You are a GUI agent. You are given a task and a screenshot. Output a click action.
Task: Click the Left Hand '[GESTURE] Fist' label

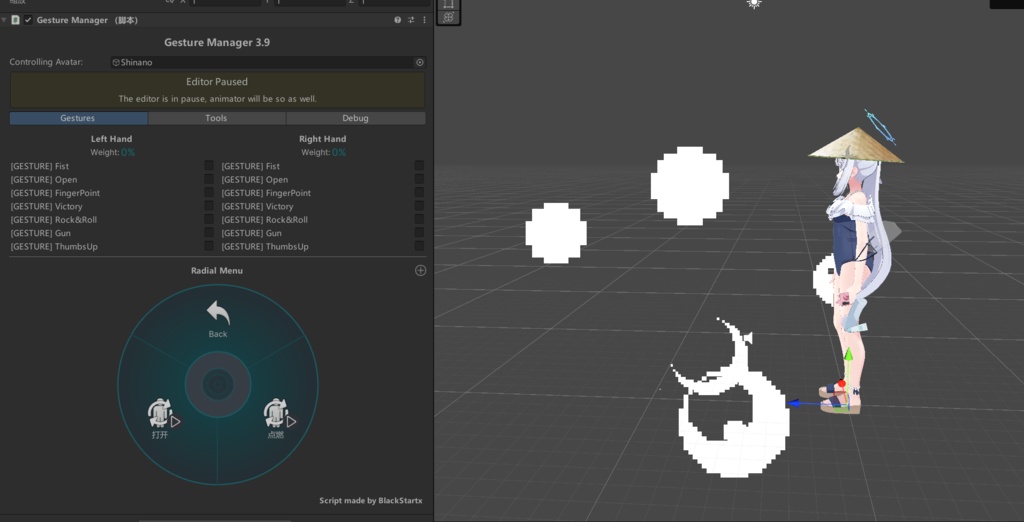tap(40, 166)
